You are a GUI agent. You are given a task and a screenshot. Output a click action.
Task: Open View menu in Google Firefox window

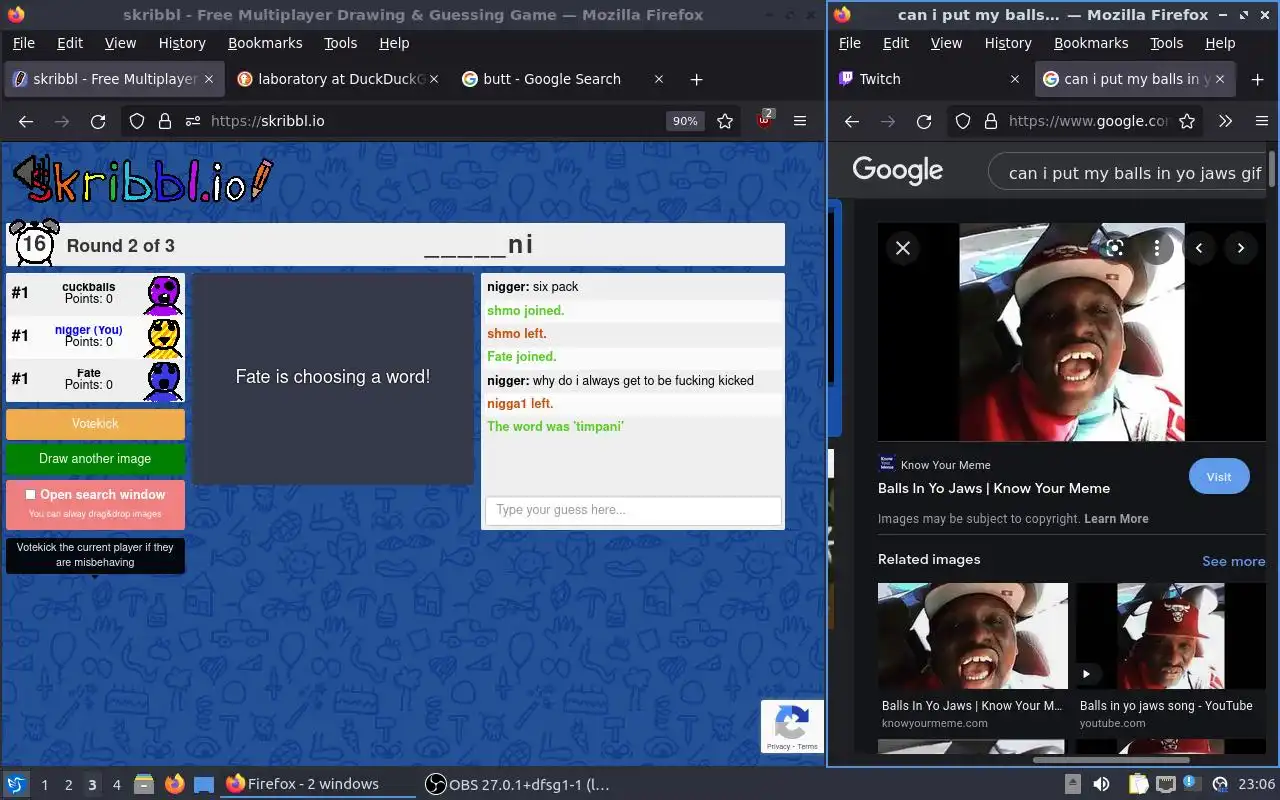[946, 43]
